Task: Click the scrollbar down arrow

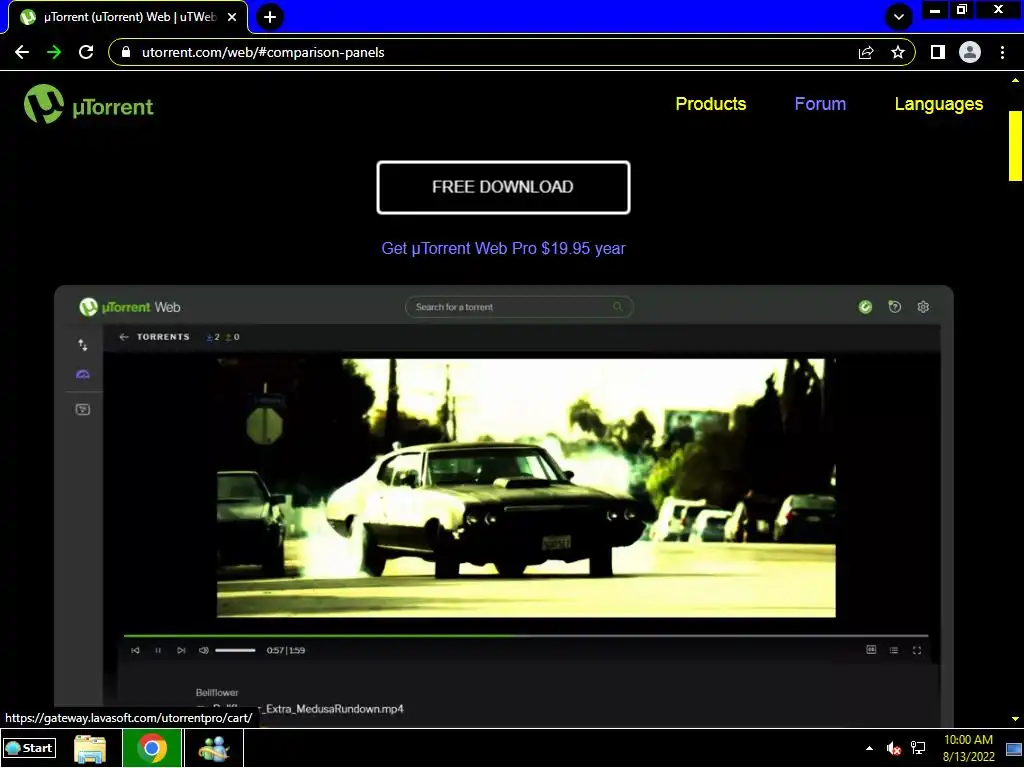Action: [1015, 718]
